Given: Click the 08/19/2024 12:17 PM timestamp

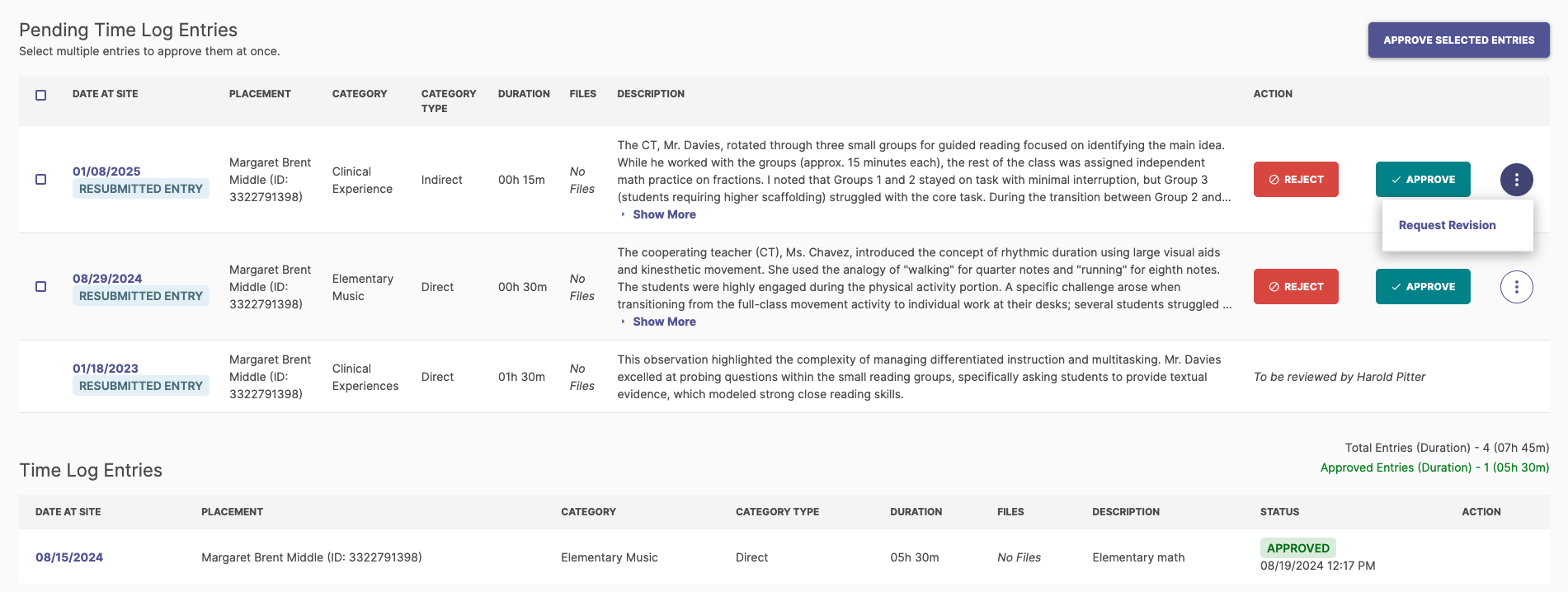Looking at the screenshot, I should click(1317, 566).
